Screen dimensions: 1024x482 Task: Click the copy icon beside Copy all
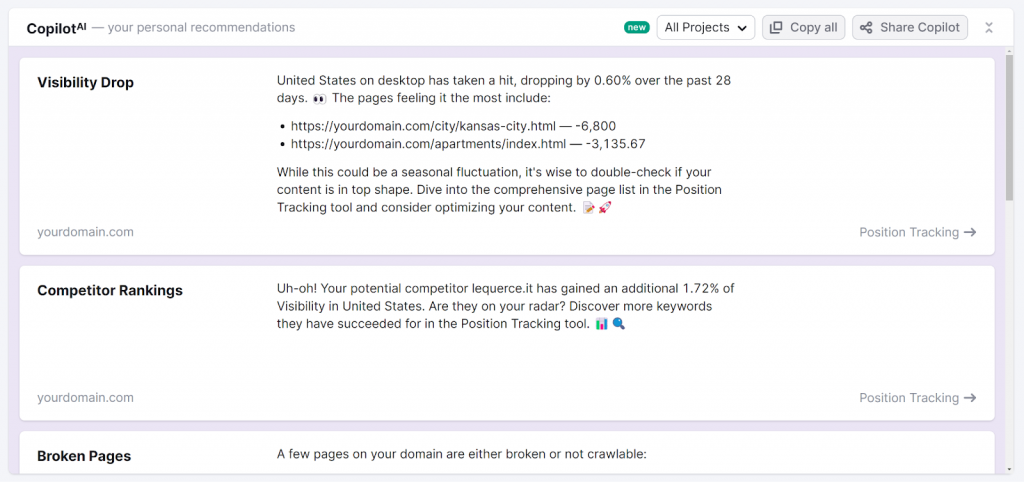tap(776, 28)
